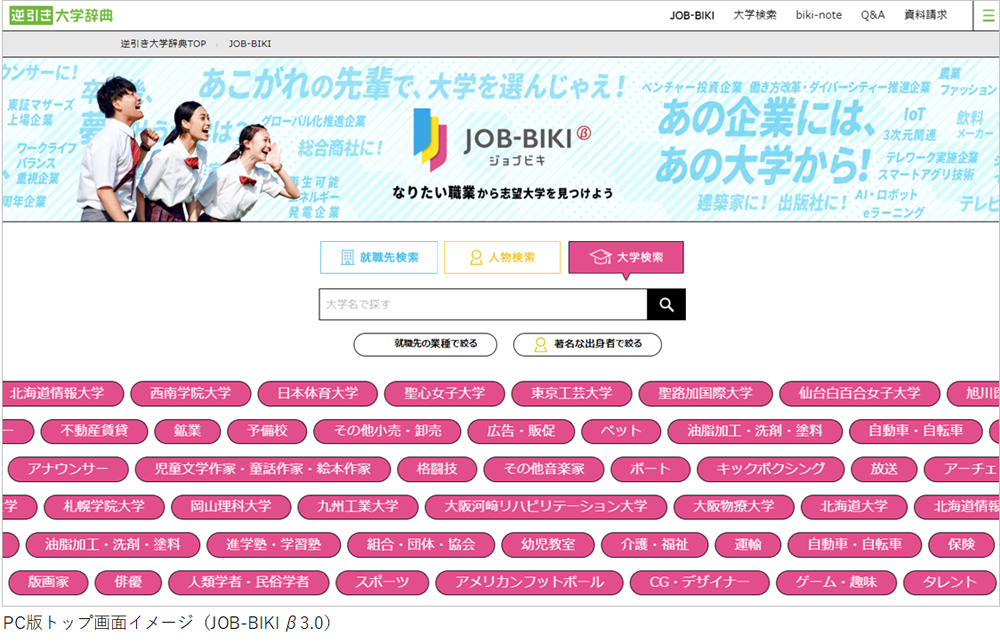Viewport: 1000px width, 644px height.
Task: Select the 格闘技 tag
Action: [x=437, y=469]
